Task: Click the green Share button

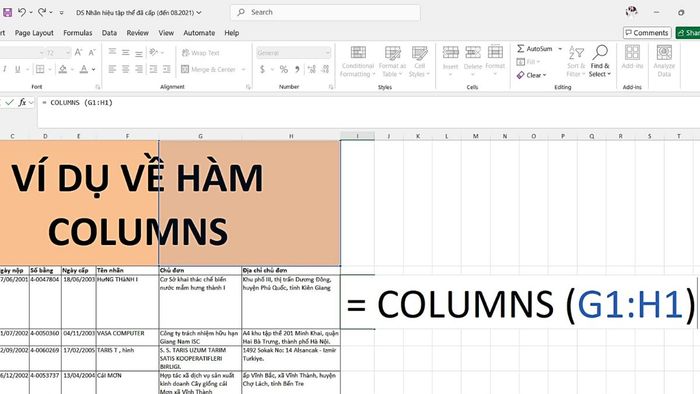Action: tap(688, 33)
